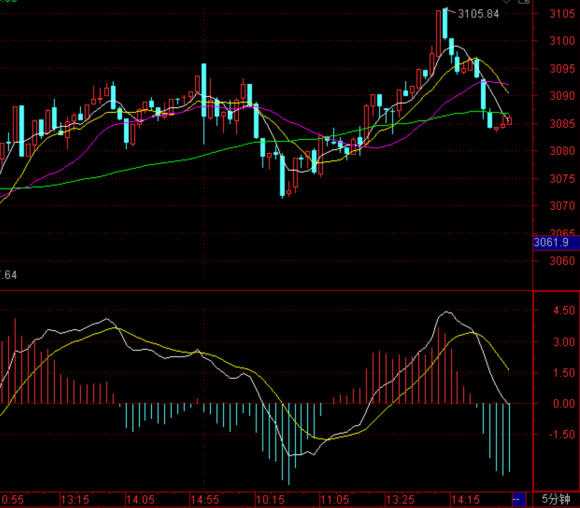Click the 3085 price axis value

click(x=562, y=124)
